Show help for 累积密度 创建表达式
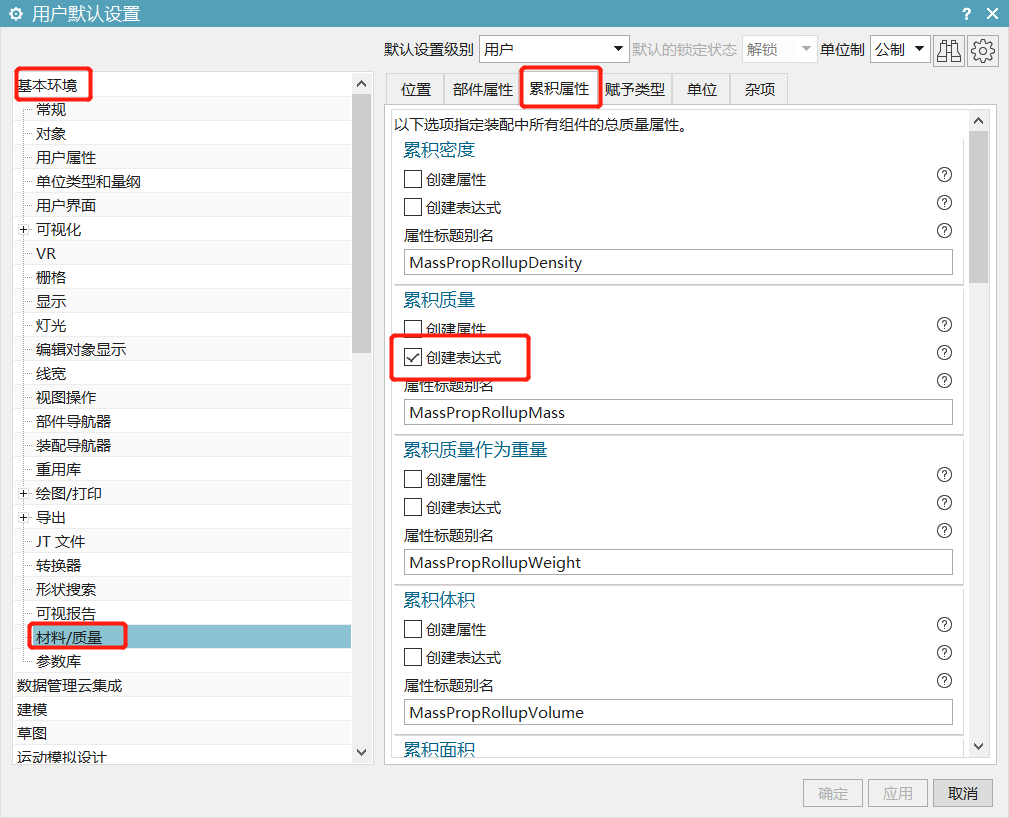Viewport: 1009px width, 818px height. pyautogui.click(x=944, y=203)
